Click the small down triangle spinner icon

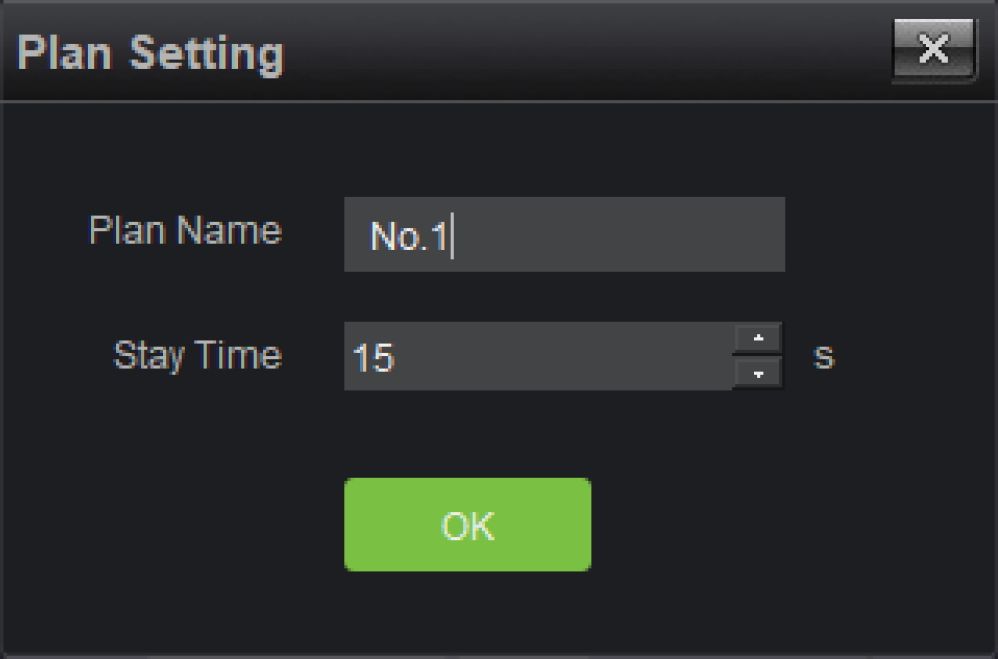(x=758, y=373)
